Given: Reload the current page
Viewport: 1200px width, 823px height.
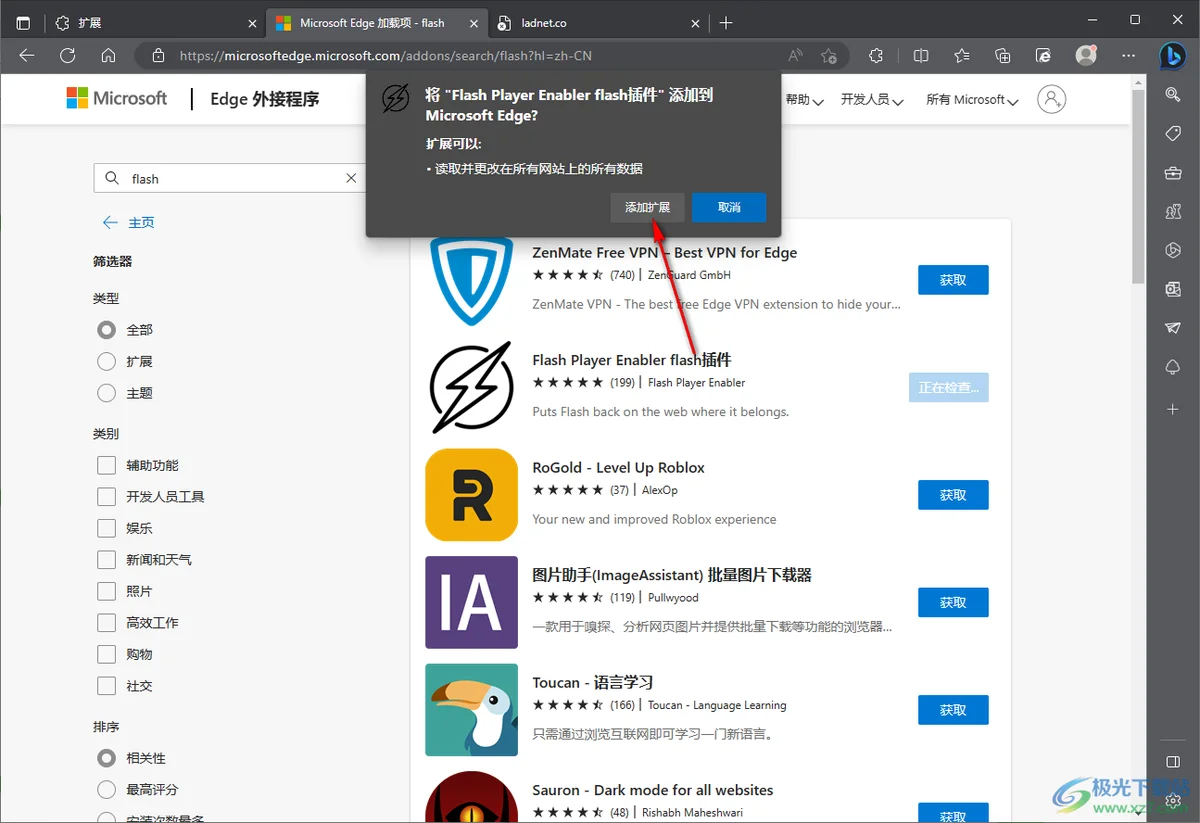Looking at the screenshot, I should [x=67, y=56].
